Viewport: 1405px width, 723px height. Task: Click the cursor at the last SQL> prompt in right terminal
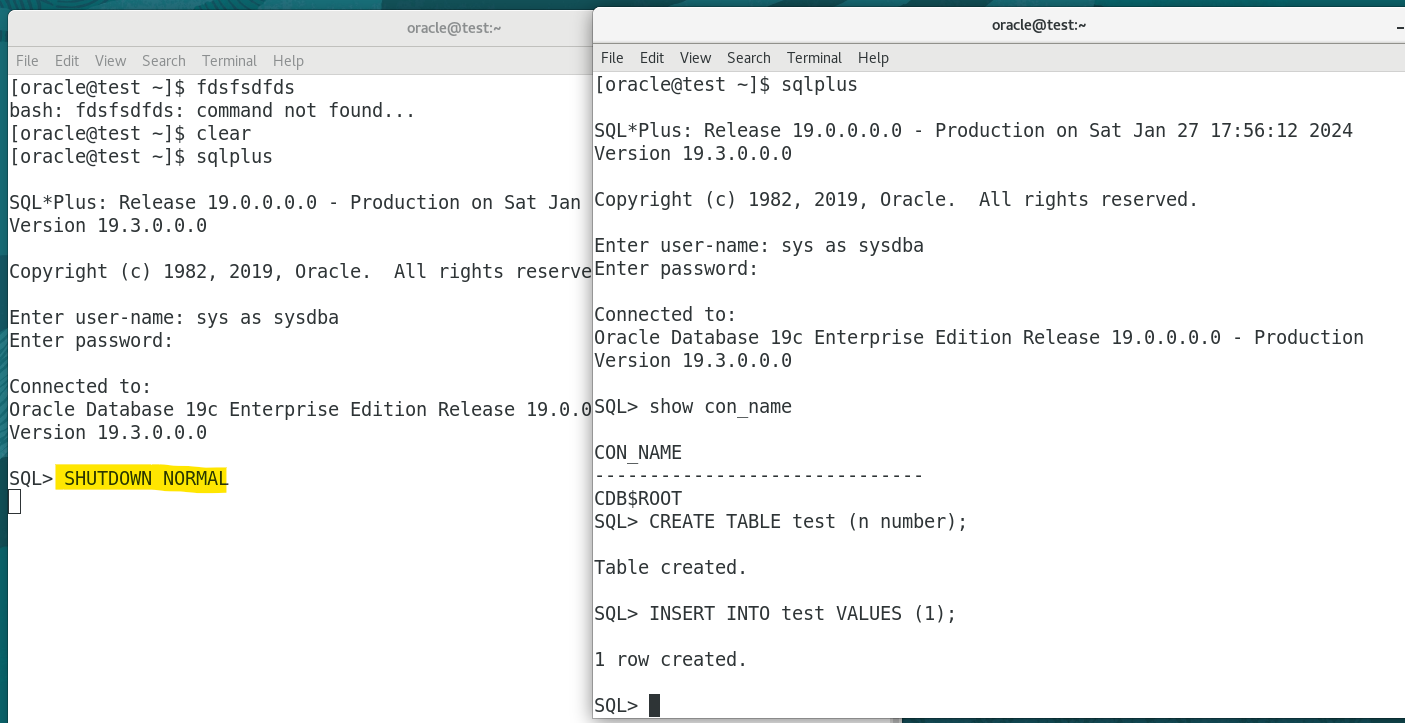655,706
